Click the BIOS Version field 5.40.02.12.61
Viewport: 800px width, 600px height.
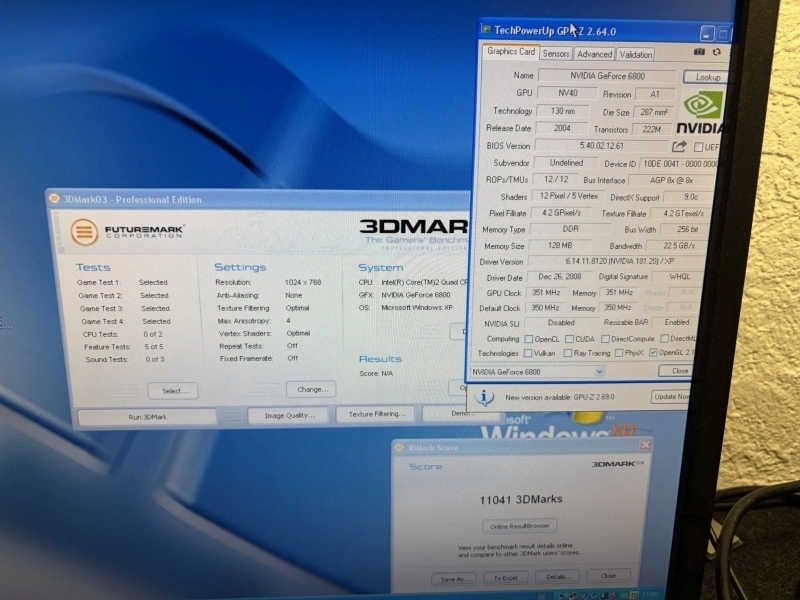(x=601, y=145)
